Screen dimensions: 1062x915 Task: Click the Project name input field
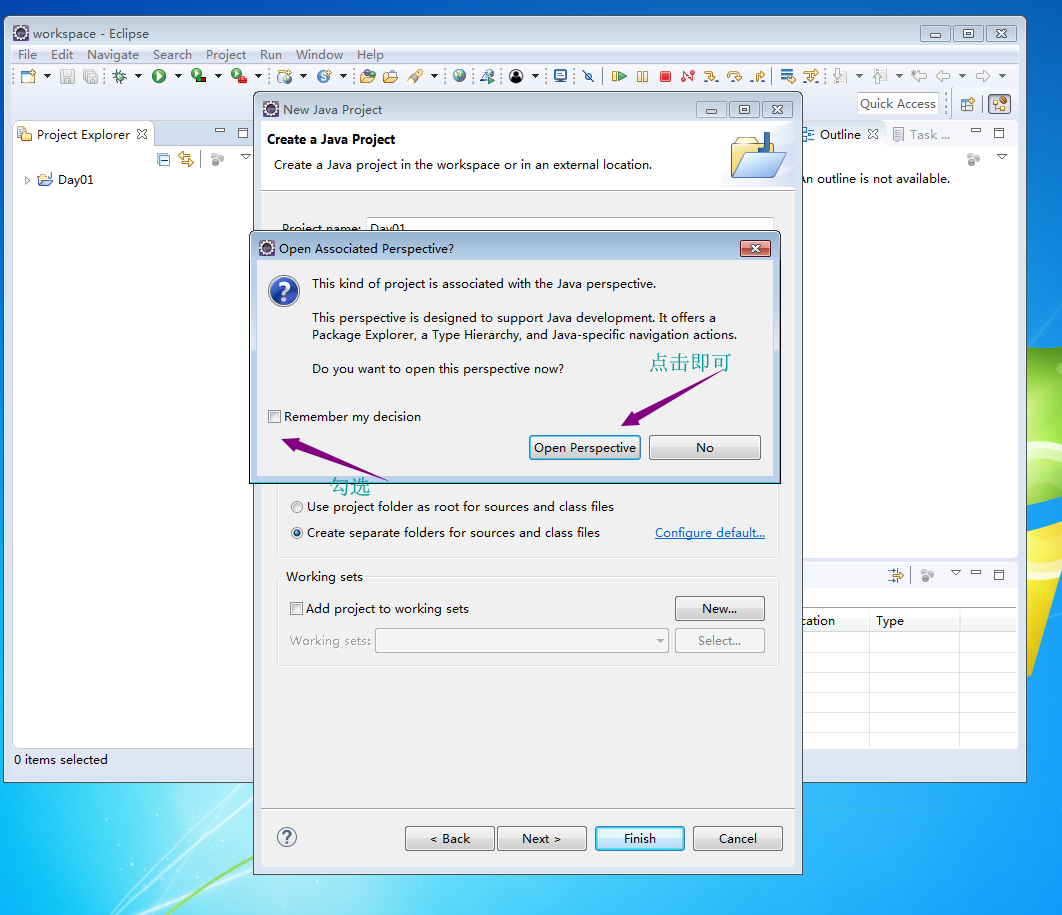pos(570,225)
